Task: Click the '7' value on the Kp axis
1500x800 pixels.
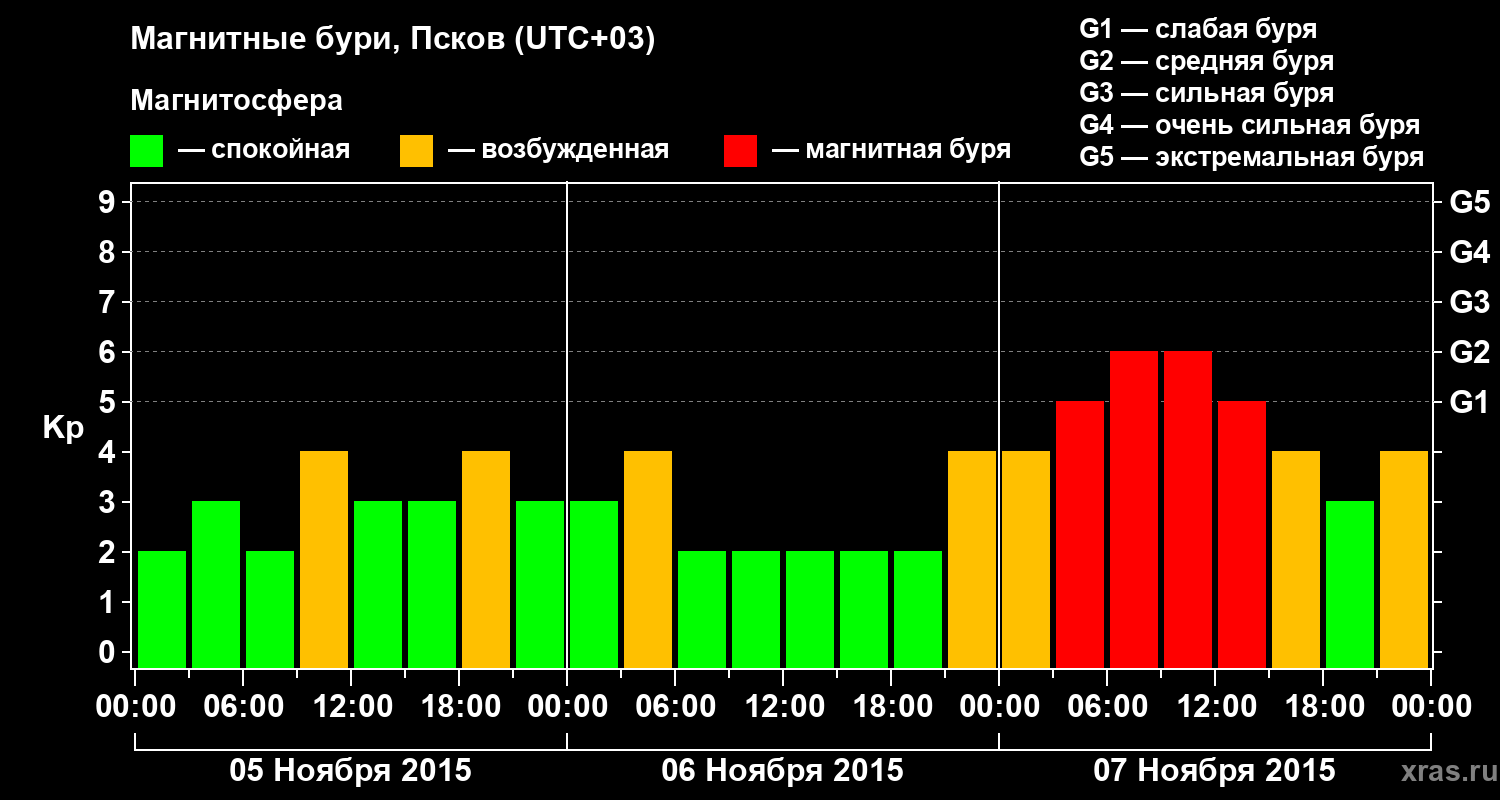Action: coord(109,303)
